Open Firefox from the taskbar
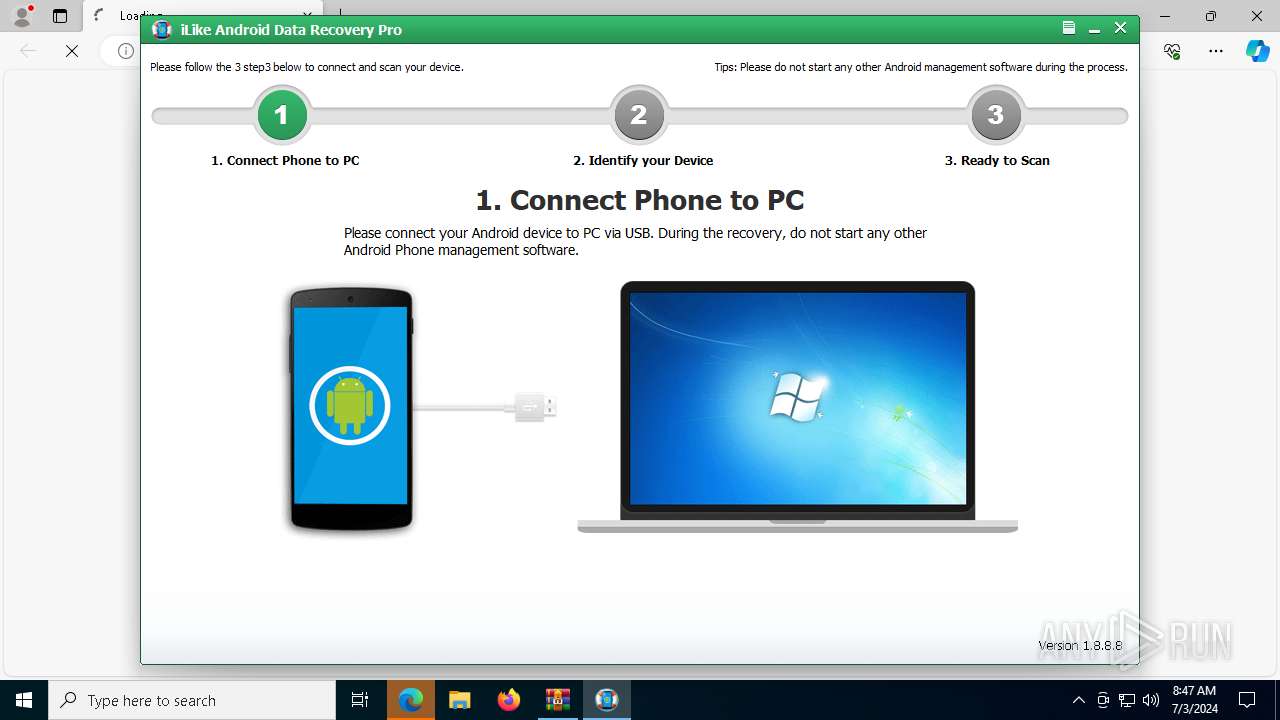The width and height of the screenshot is (1280, 720). [508, 700]
